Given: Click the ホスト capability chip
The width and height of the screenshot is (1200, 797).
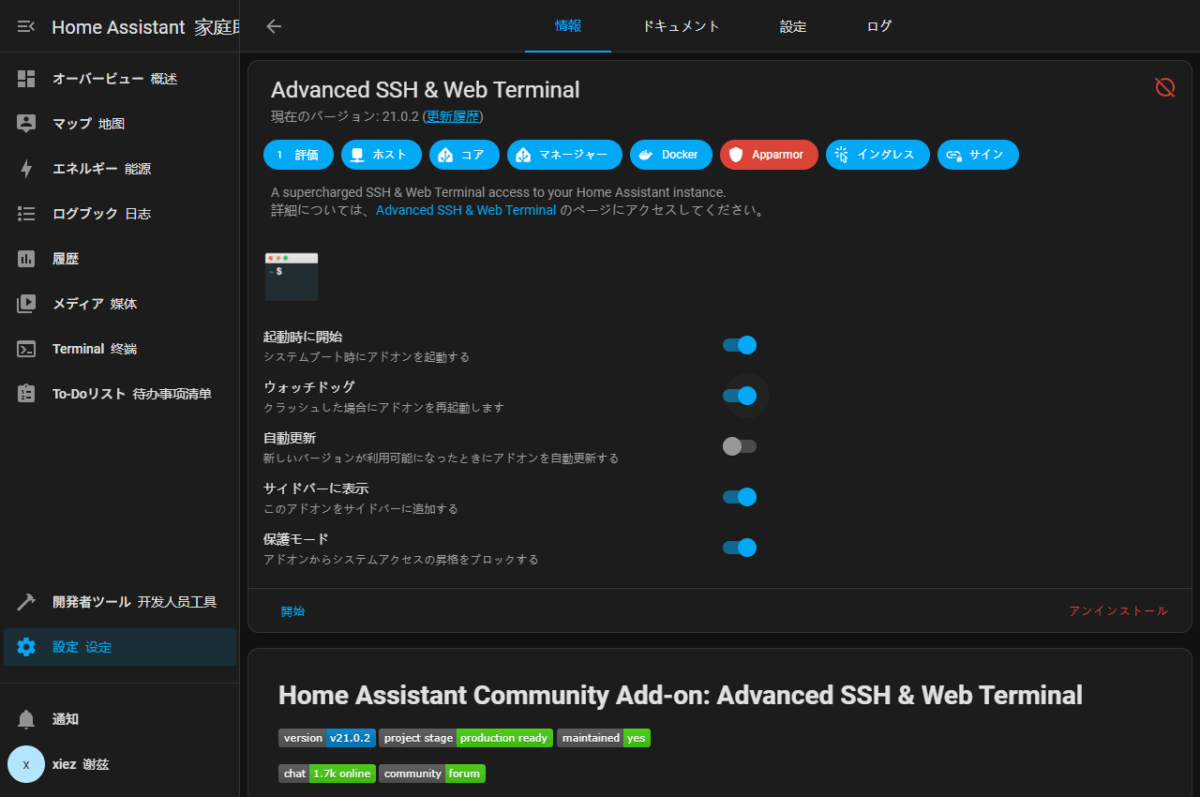Looking at the screenshot, I should (381, 155).
